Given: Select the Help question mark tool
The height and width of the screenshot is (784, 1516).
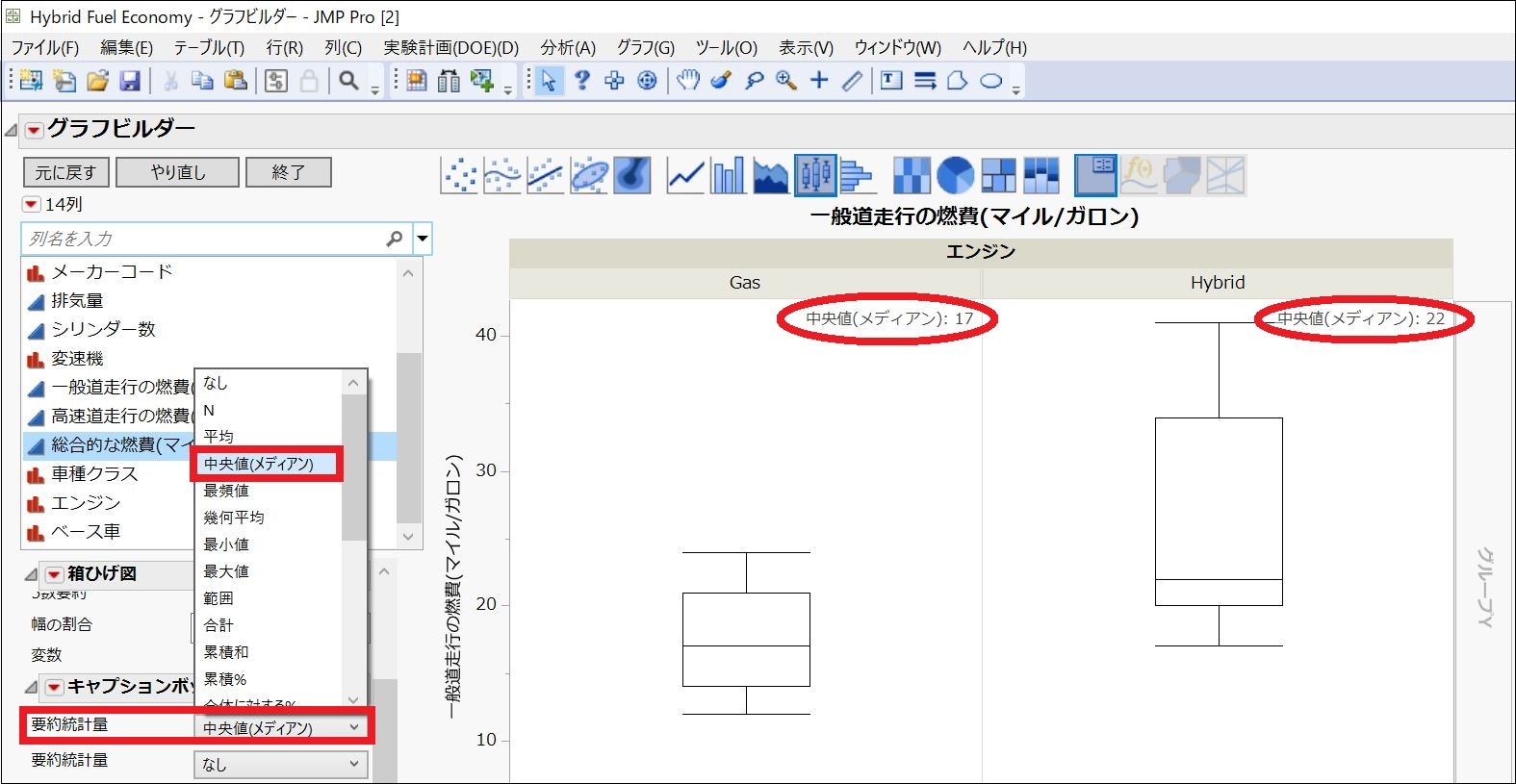Looking at the screenshot, I should tap(581, 81).
